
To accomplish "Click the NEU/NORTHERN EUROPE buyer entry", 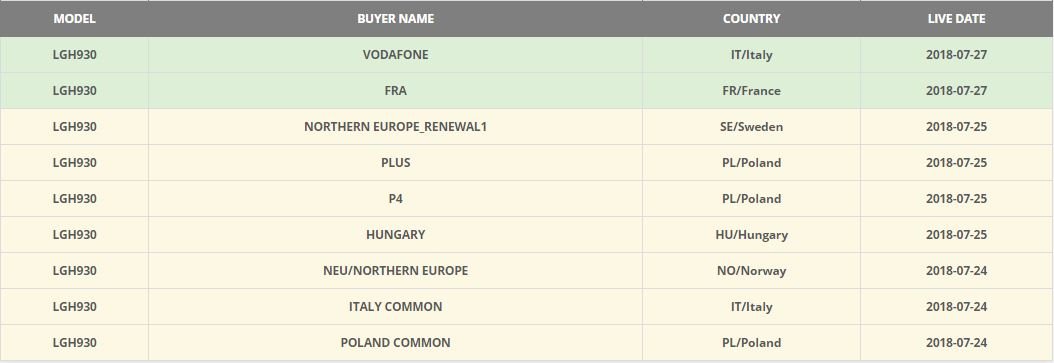I will [395, 271].
